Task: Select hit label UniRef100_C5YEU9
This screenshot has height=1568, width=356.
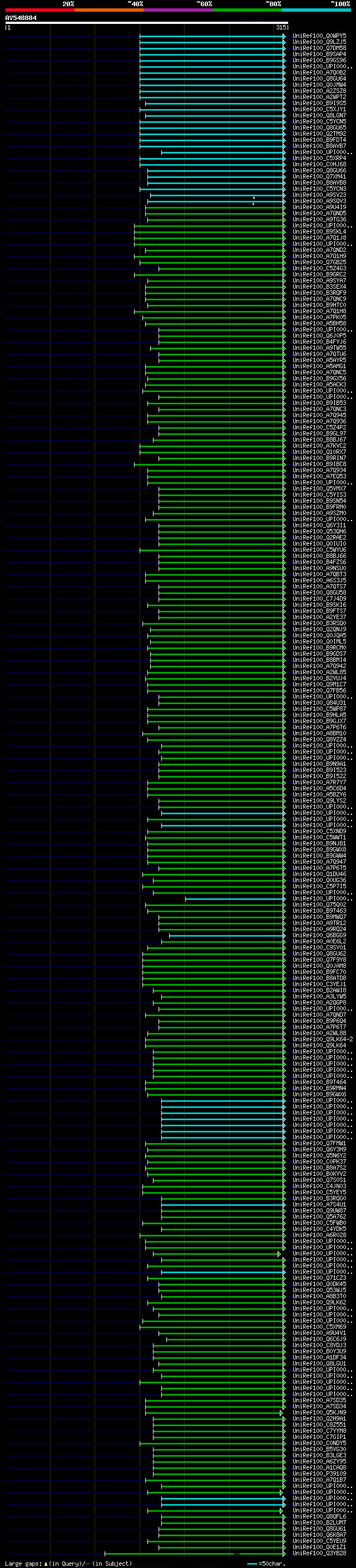Action: click(x=319, y=1541)
